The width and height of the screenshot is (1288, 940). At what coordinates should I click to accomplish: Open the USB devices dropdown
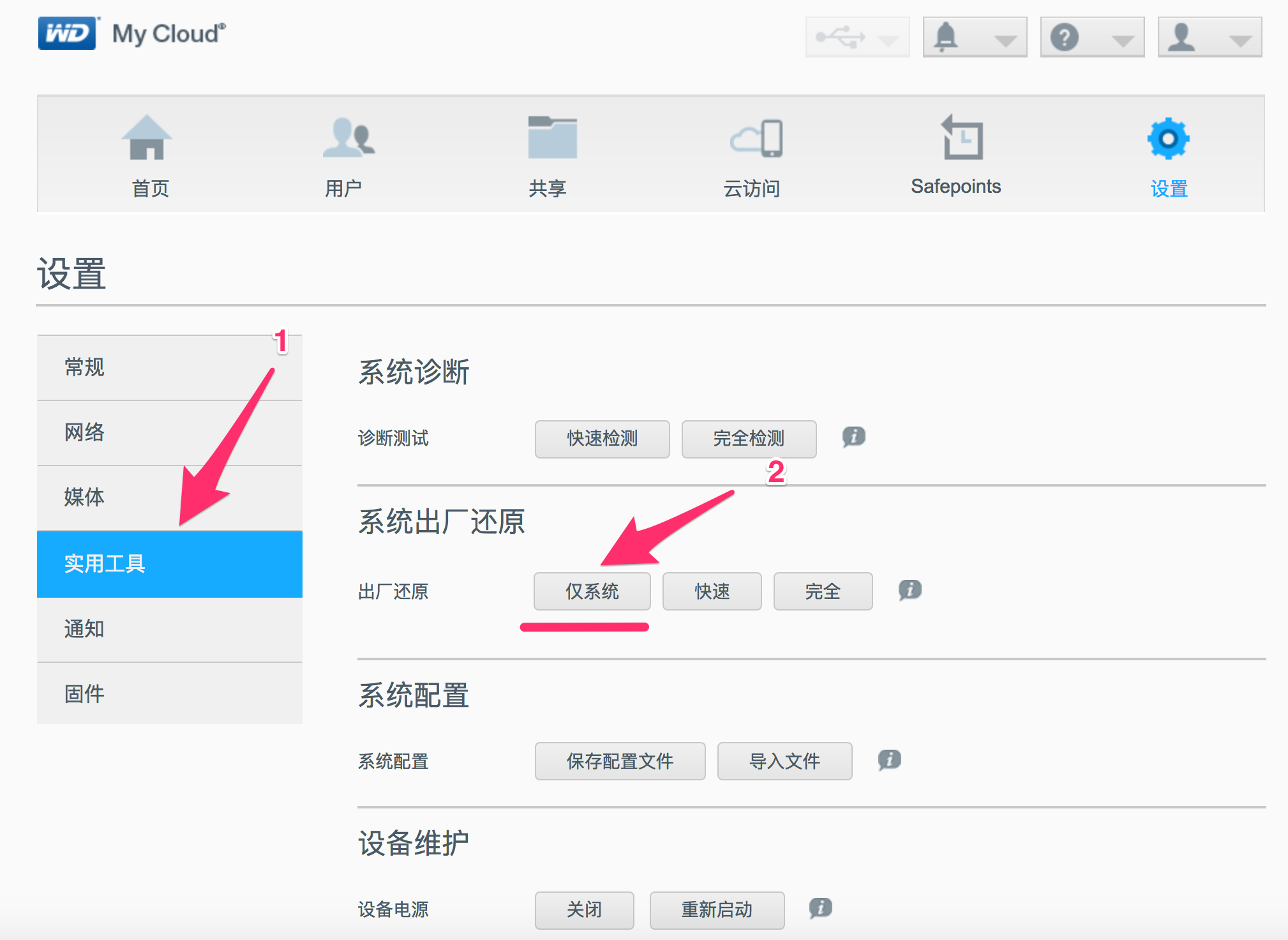pos(857,37)
